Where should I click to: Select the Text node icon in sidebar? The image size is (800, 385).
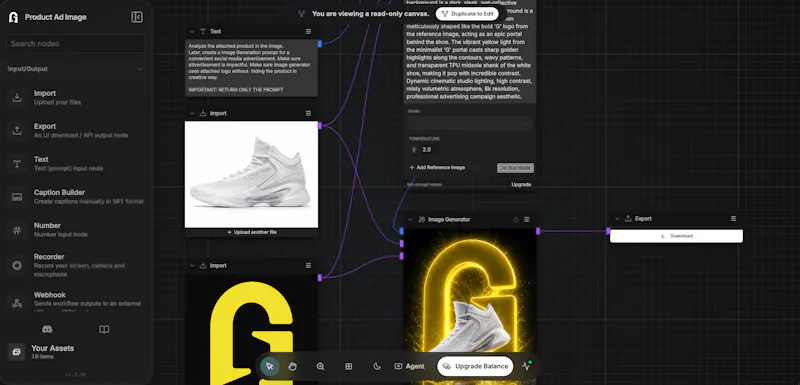point(17,164)
